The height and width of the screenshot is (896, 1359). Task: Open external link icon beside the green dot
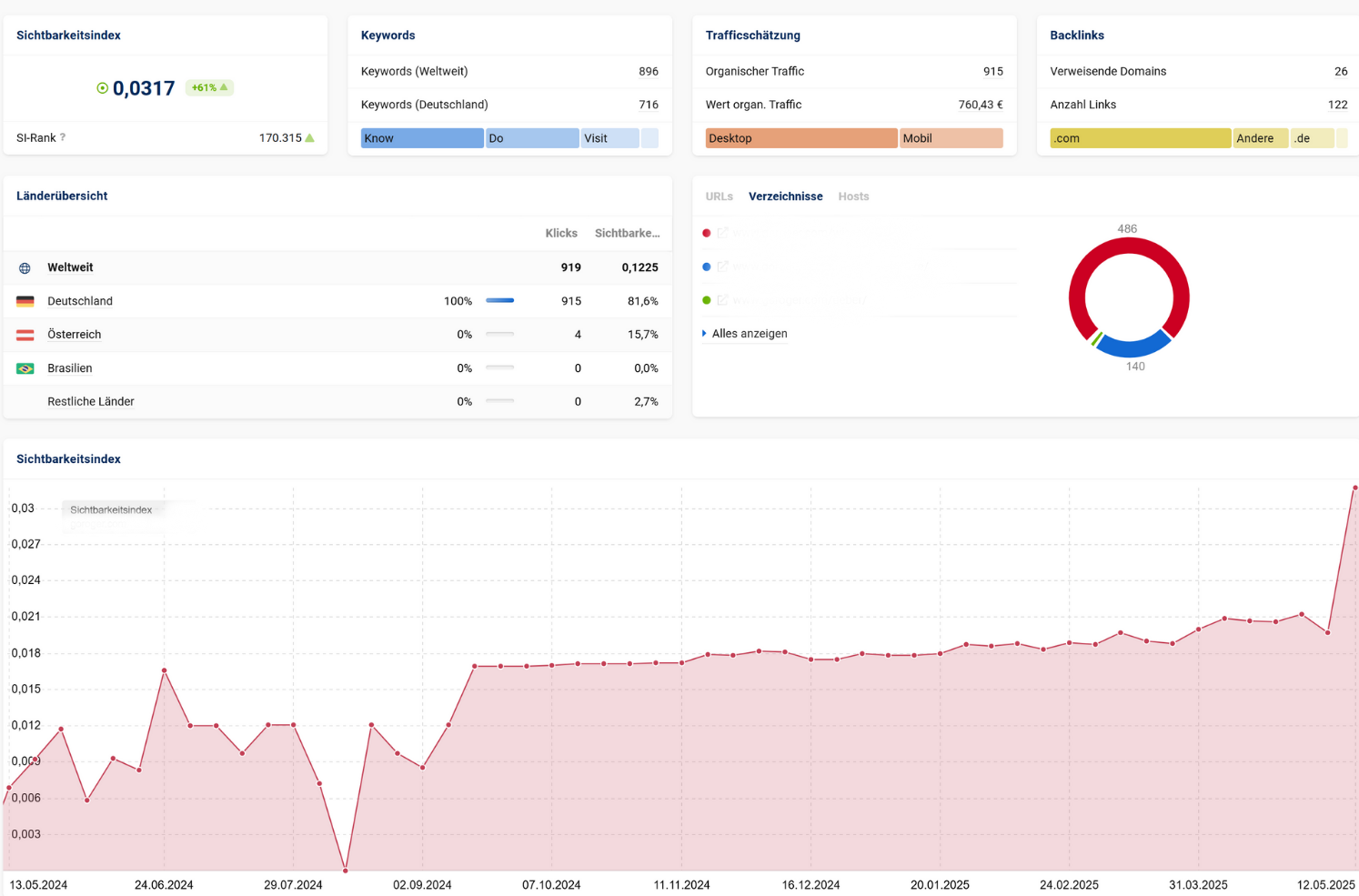pyautogui.click(x=723, y=300)
